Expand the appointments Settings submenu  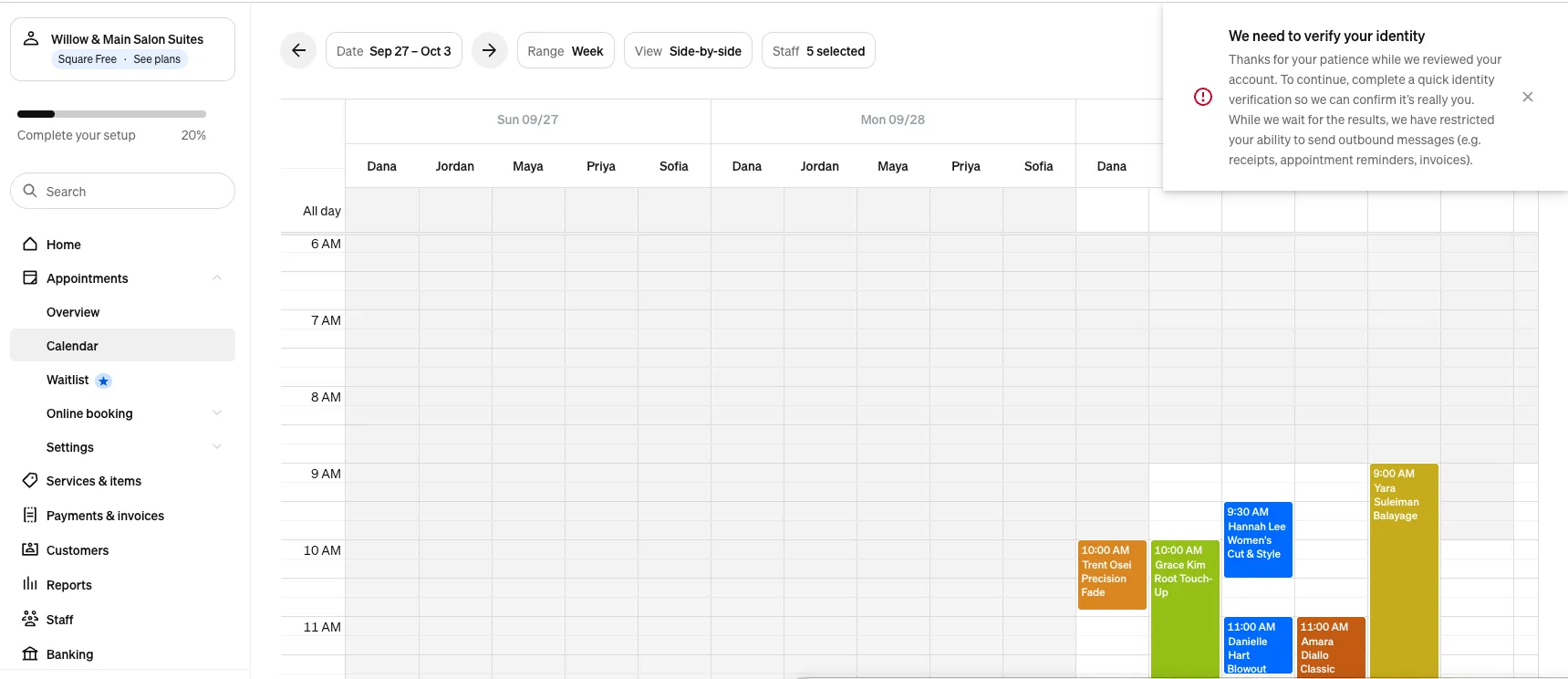(x=217, y=447)
